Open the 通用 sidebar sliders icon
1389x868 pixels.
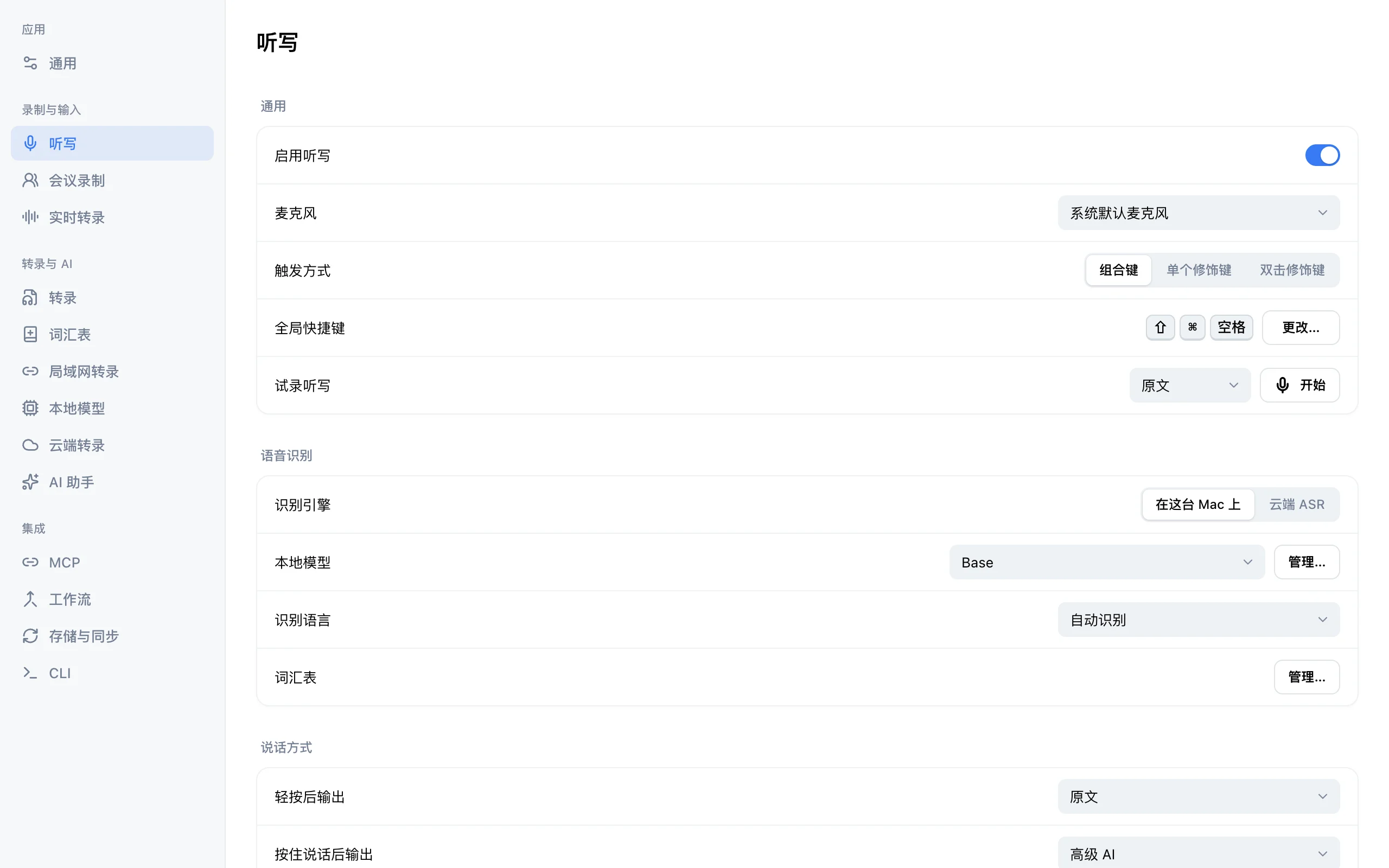[30, 63]
